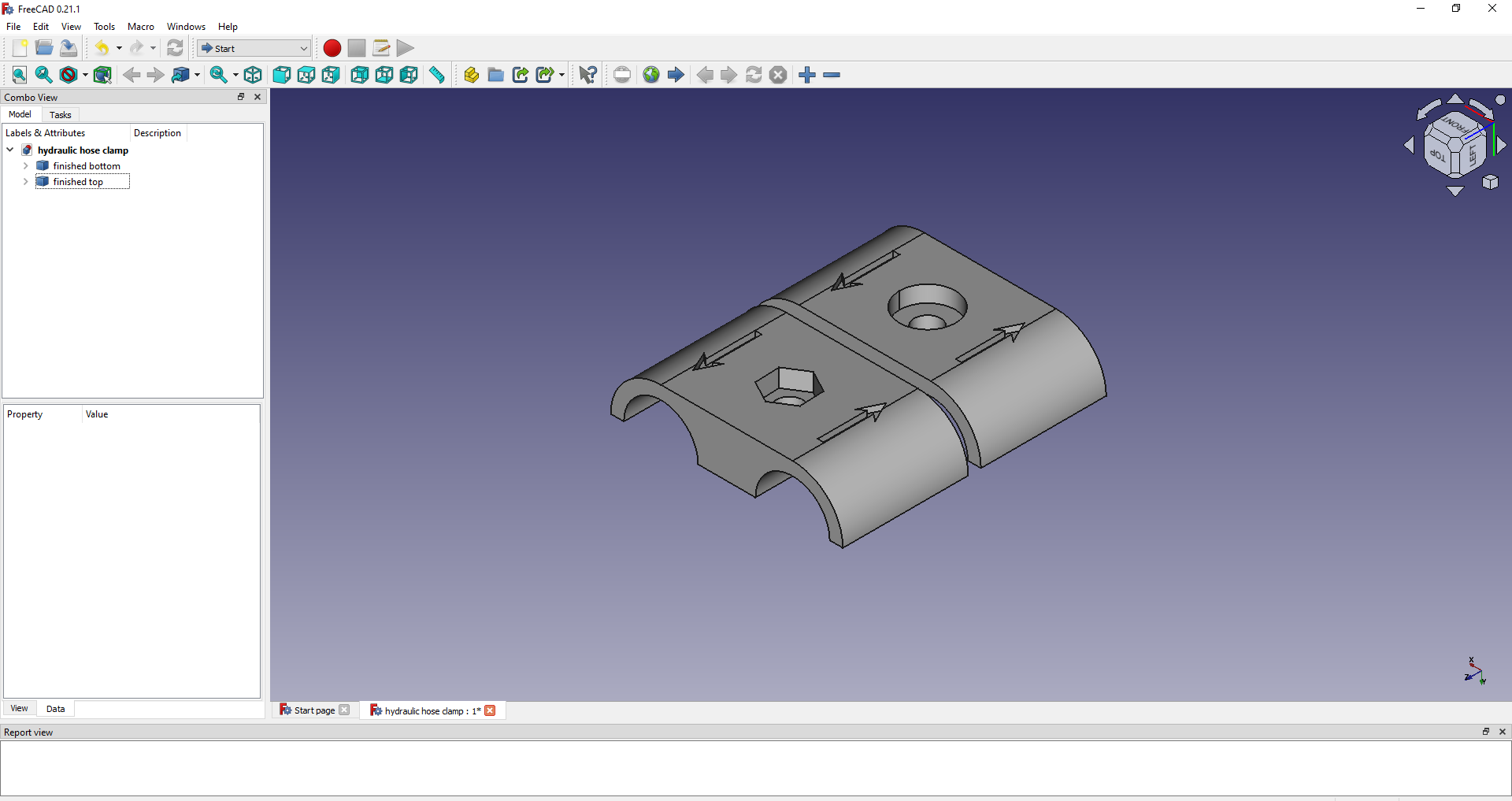Create a group in the document
This screenshot has height=801, width=1512.
[x=496, y=75]
